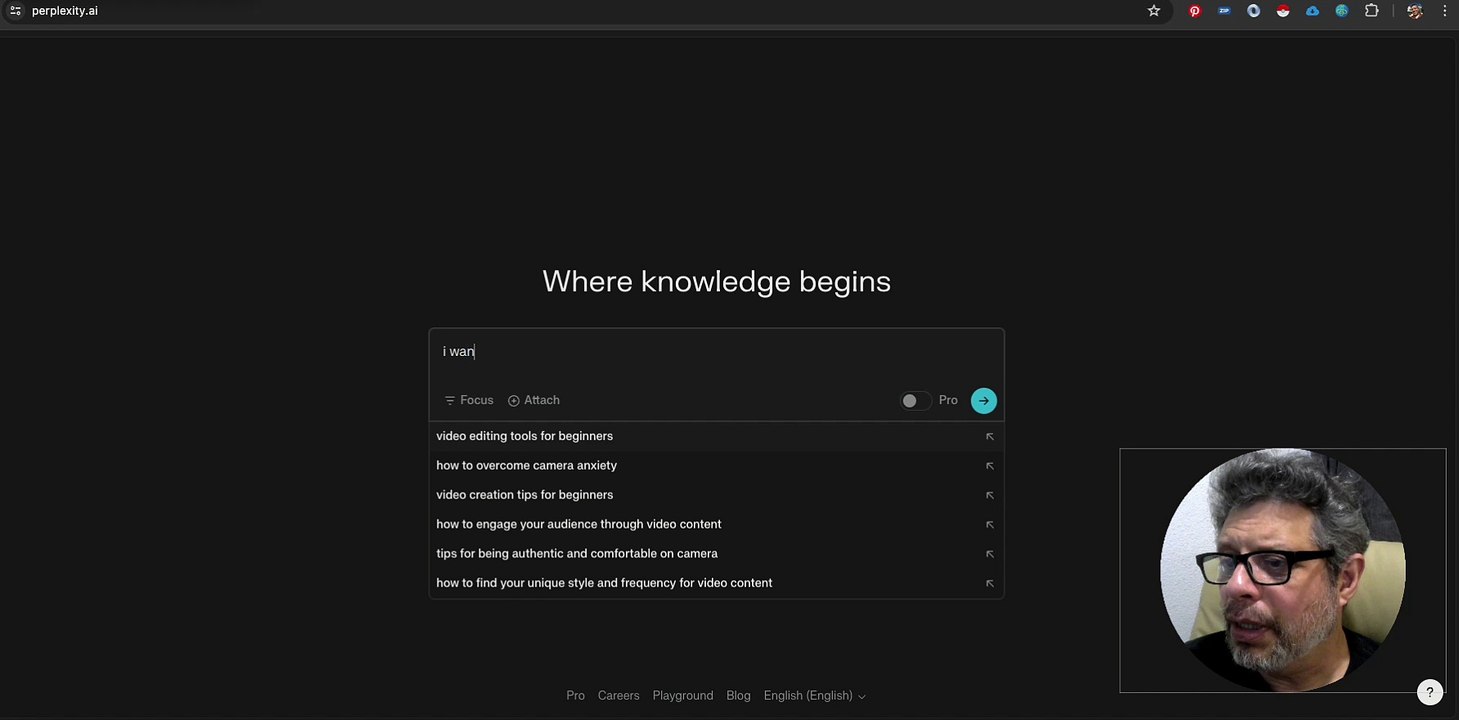The width and height of the screenshot is (1459, 720).
Task: Click the teal submit arrow button
Action: [983, 401]
